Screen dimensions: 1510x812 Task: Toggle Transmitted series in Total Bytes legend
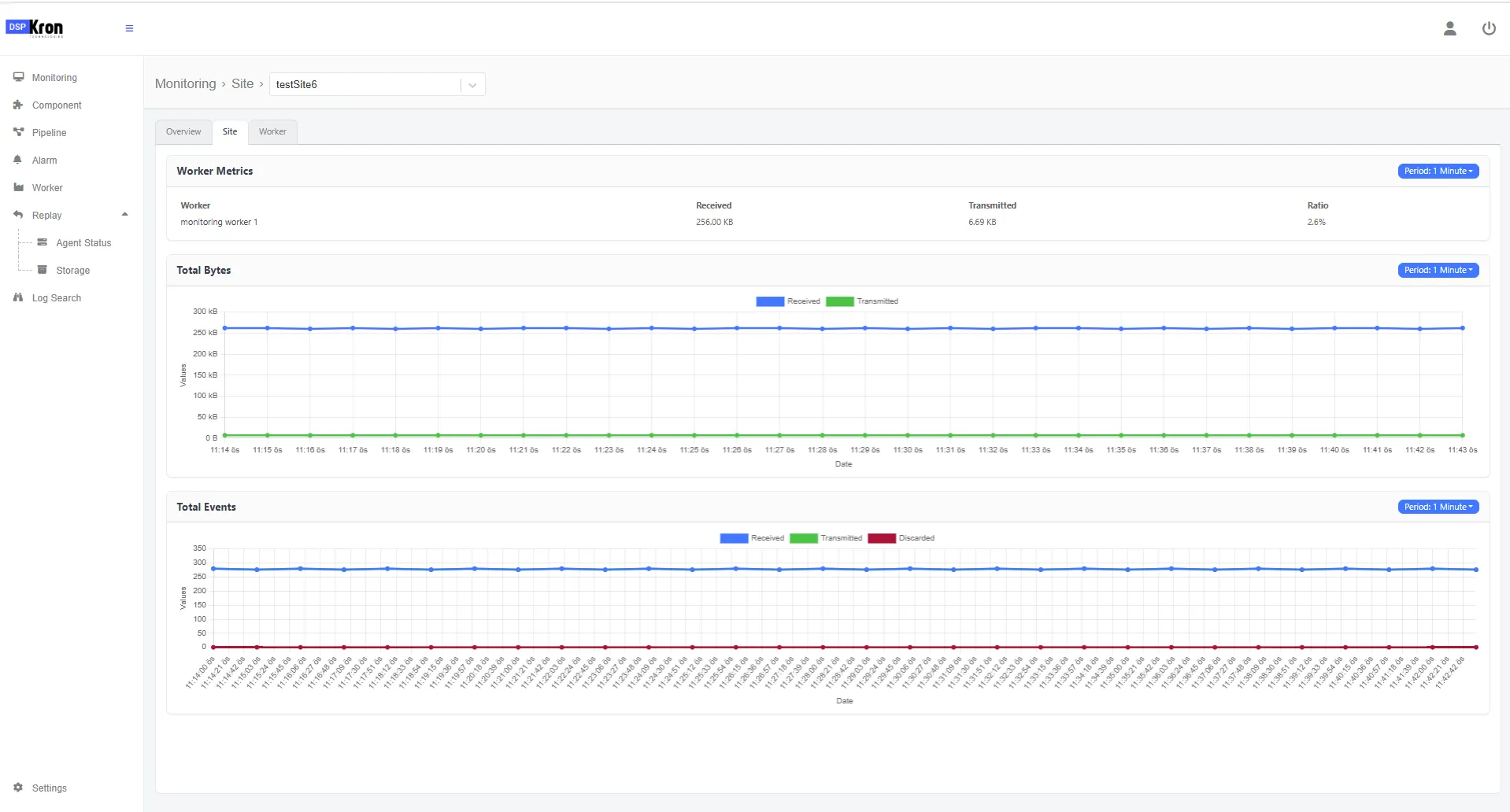[862, 301]
